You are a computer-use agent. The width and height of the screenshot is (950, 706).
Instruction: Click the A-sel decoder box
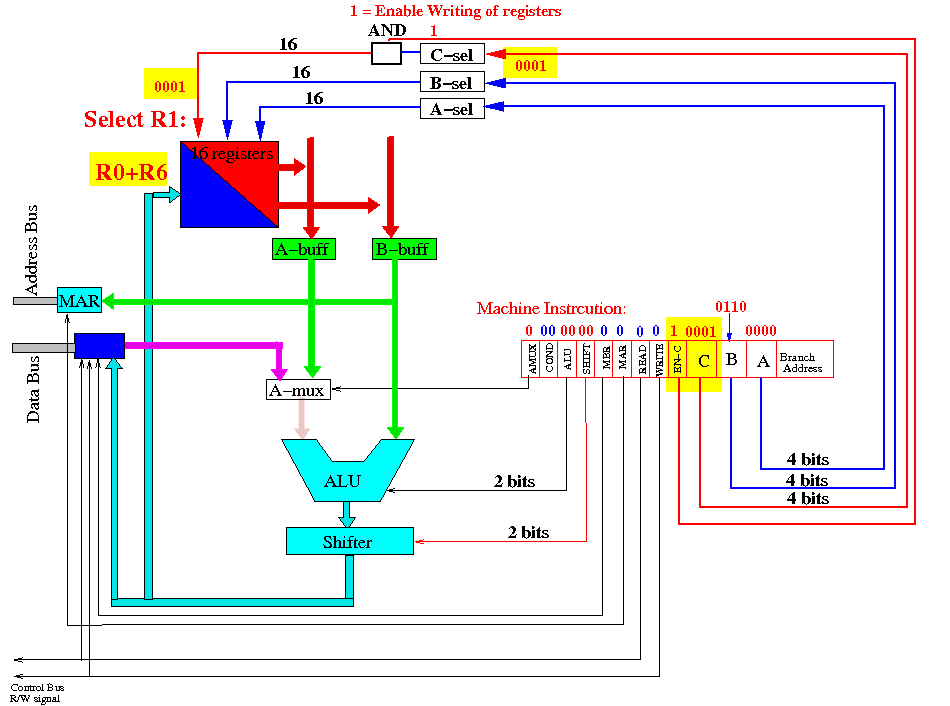452,108
